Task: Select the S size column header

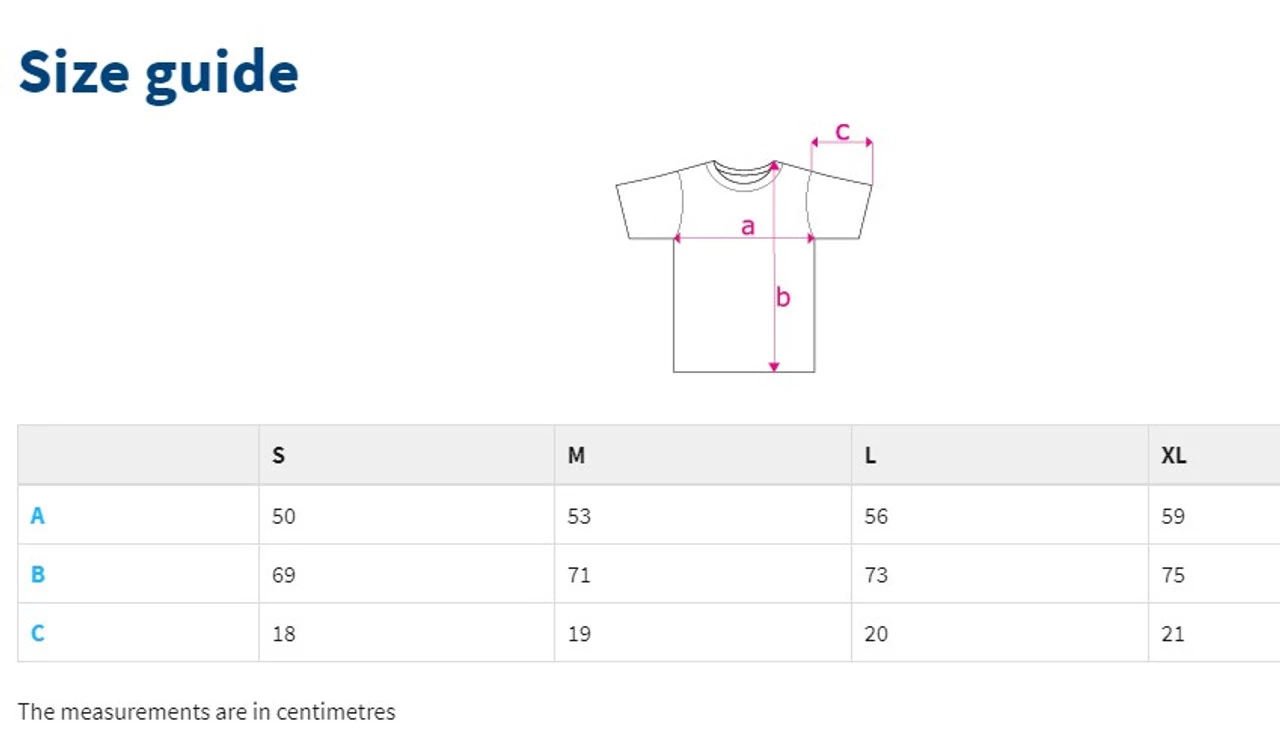Action: click(x=278, y=456)
